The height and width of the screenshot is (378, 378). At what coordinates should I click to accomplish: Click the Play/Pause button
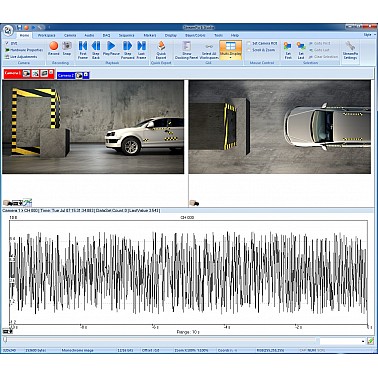(111, 49)
